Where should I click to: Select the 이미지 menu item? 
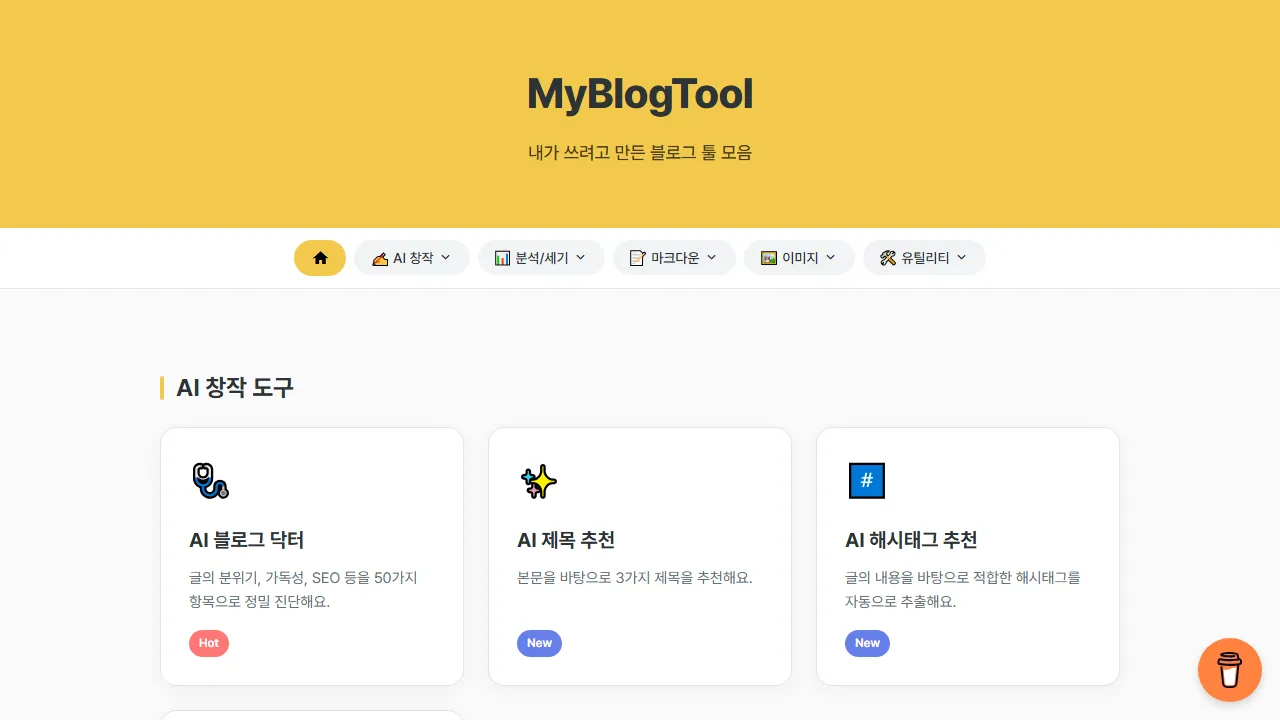(x=799, y=257)
